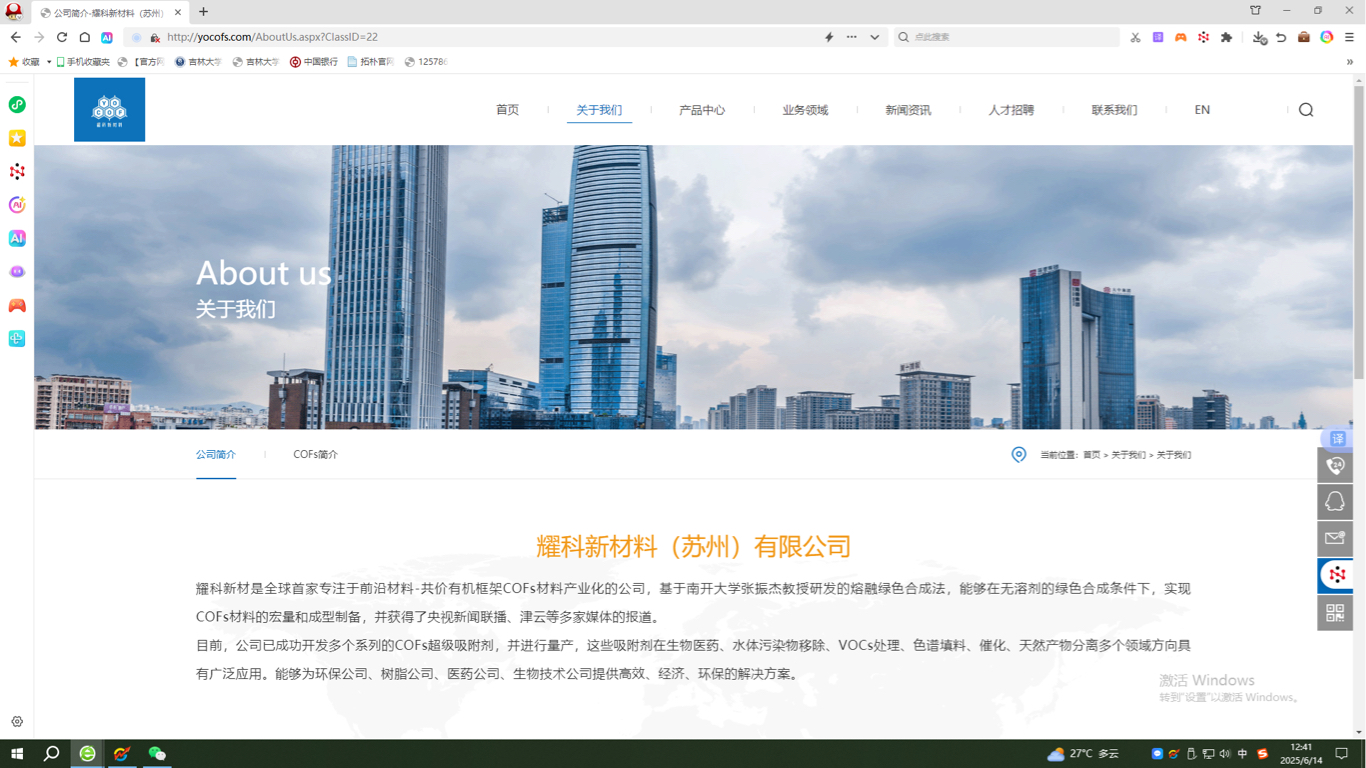Open 产品中心 navigation item
The width and height of the screenshot is (1366, 768).
pos(702,110)
